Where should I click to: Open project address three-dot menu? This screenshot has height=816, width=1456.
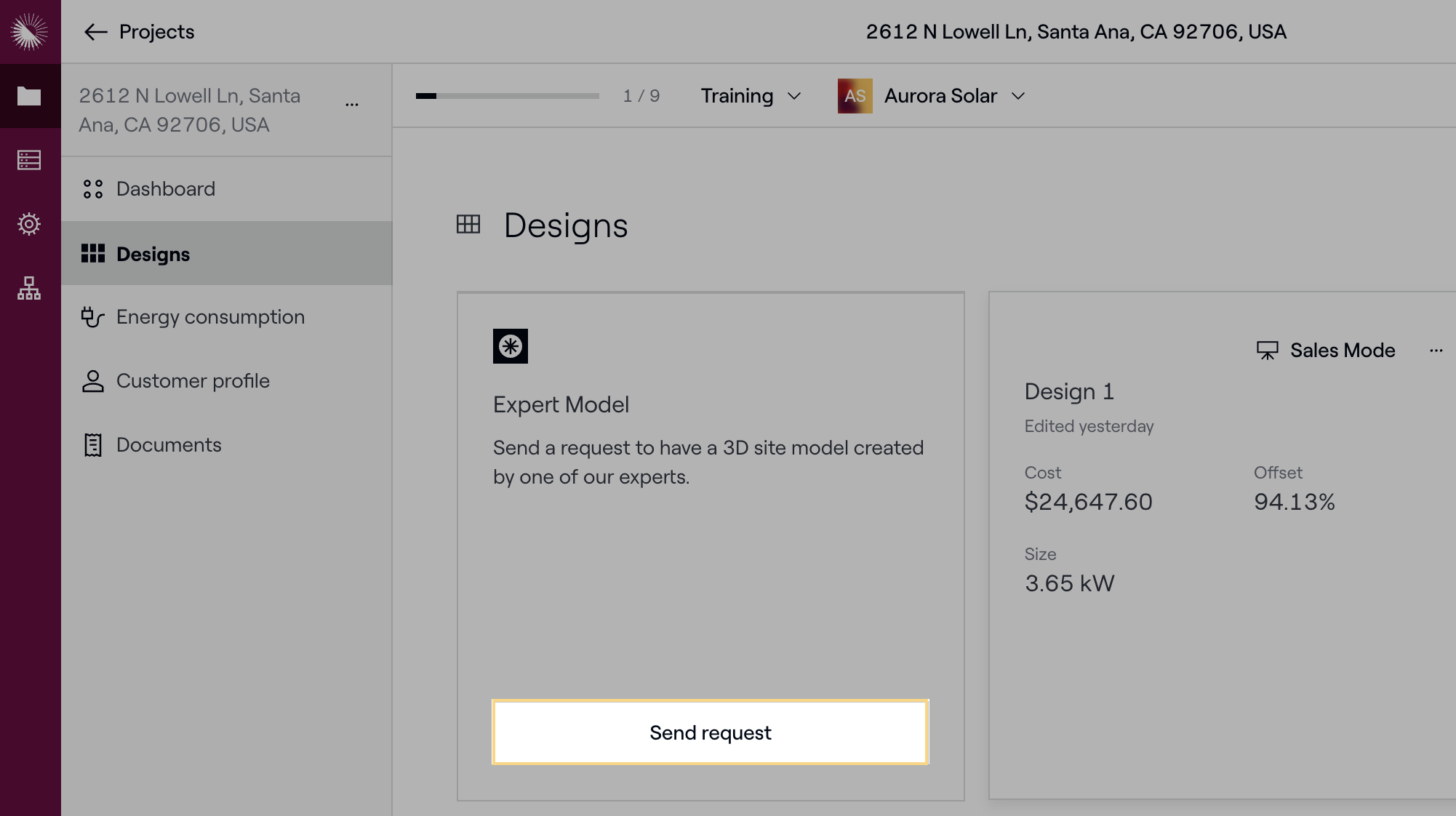352,105
